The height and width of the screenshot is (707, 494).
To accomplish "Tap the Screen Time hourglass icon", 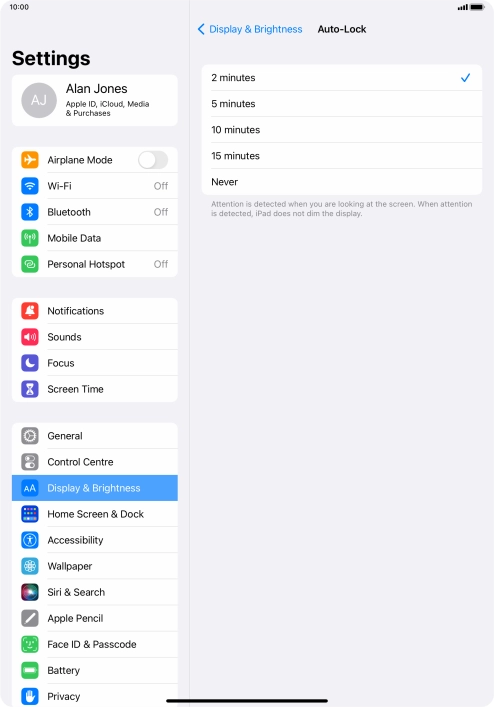I will [30, 389].
